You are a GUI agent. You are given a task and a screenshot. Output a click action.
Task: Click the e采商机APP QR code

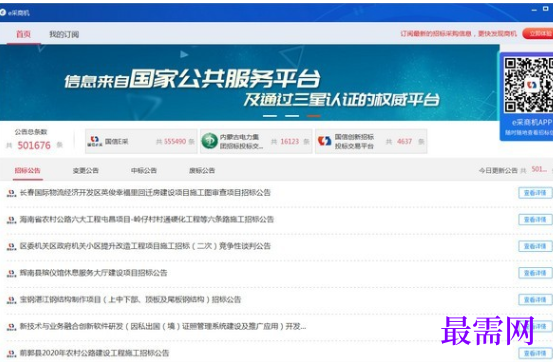[x=528, y=85]
